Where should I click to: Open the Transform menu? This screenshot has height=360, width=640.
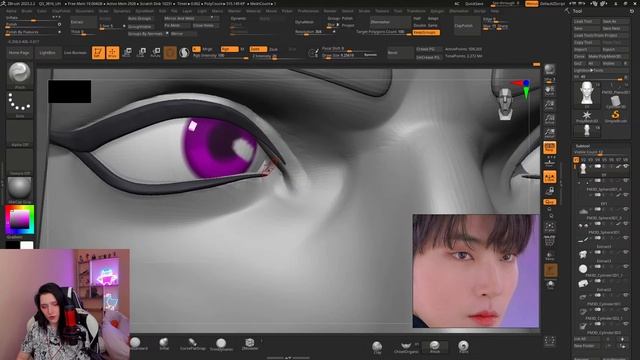(416, 11)
